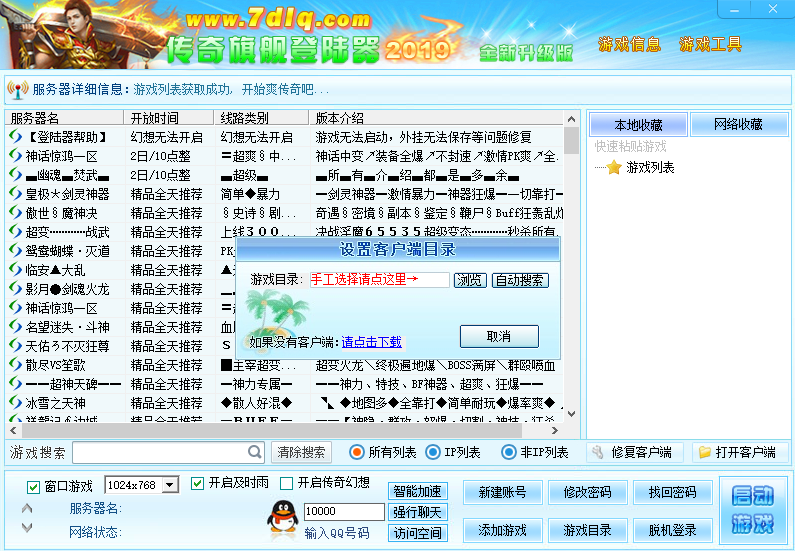The height and width of the screenshot is (551, 795).
Task: Click the 找回密码 button
Action: pos(673,492)
